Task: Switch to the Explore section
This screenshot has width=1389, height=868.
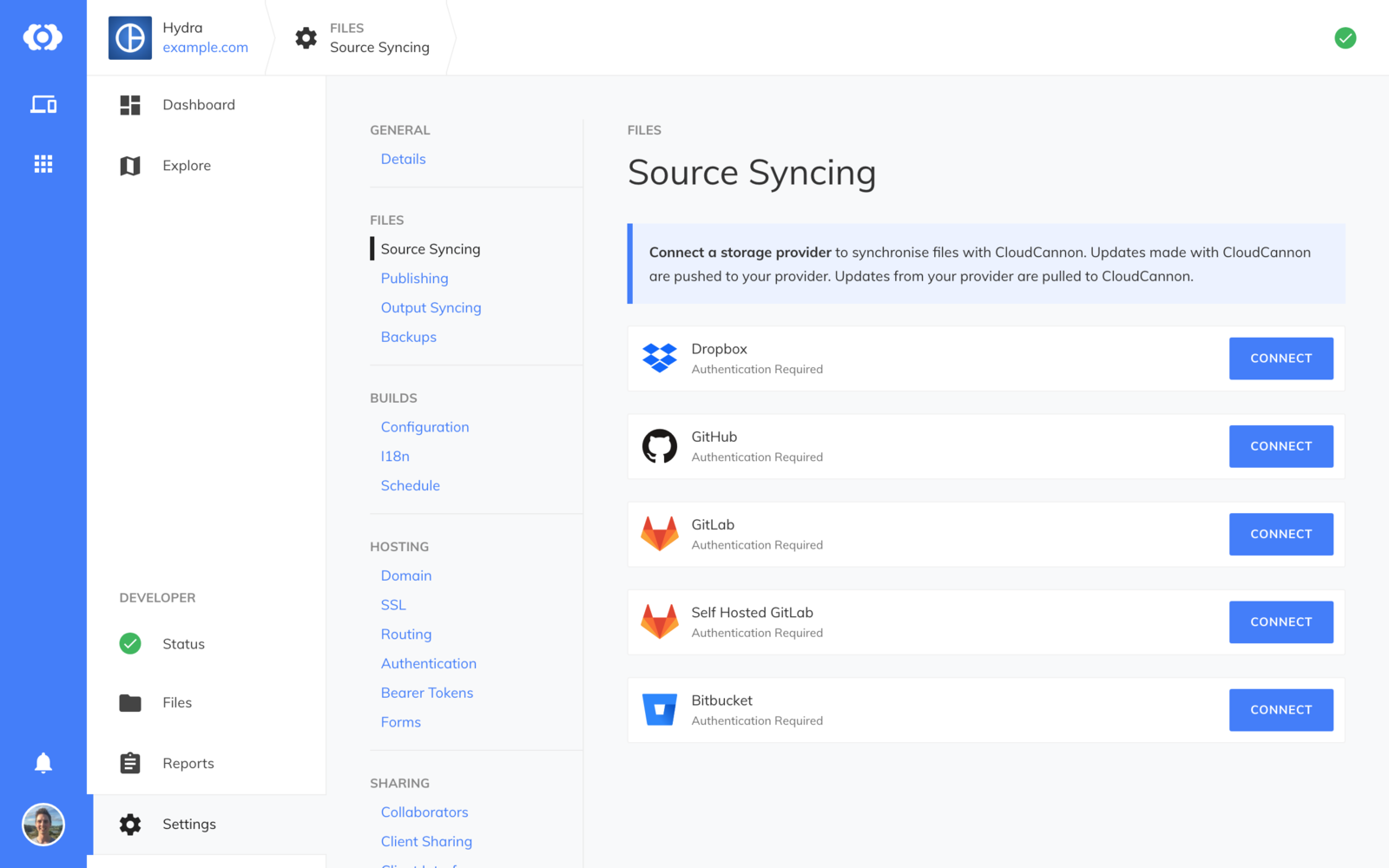Action: coord(186,165)
